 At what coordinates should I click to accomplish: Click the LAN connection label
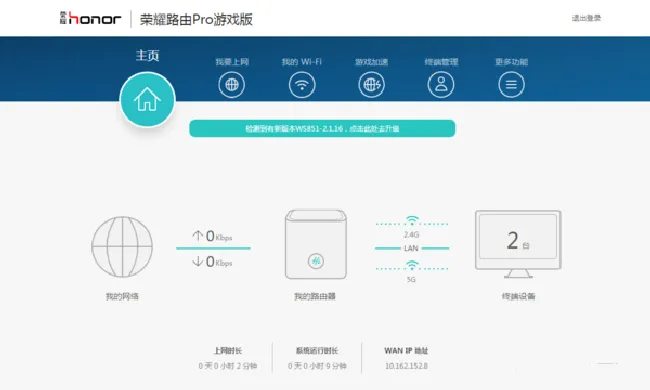[411, 248]
